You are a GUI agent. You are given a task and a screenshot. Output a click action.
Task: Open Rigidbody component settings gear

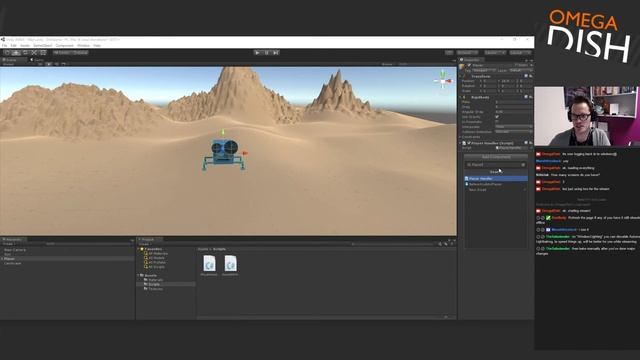pyautogui.click(x=531, y=98)
